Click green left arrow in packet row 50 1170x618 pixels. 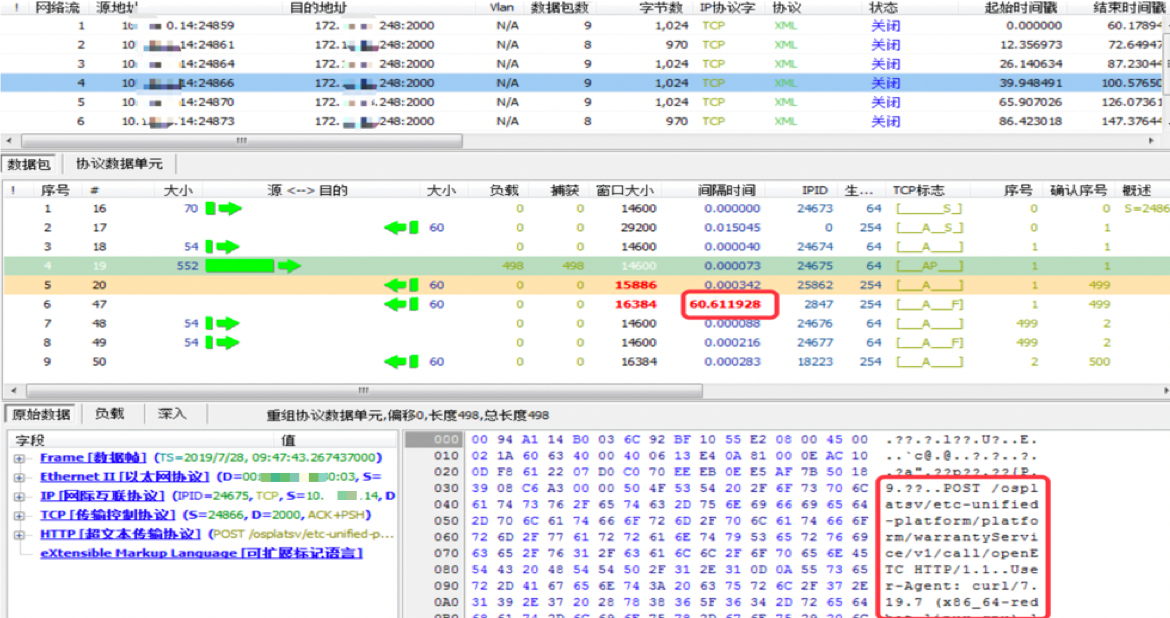(401, 362)
